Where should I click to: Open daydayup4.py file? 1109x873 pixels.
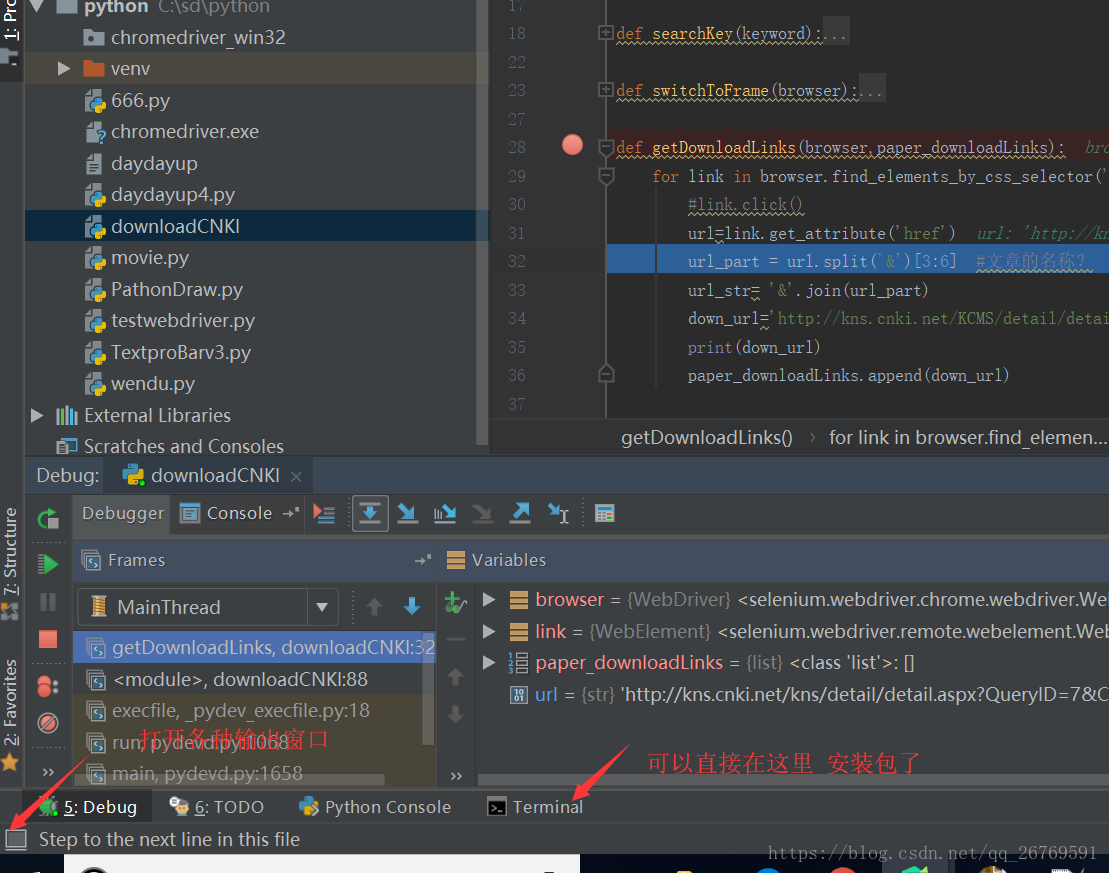[160, 195]
